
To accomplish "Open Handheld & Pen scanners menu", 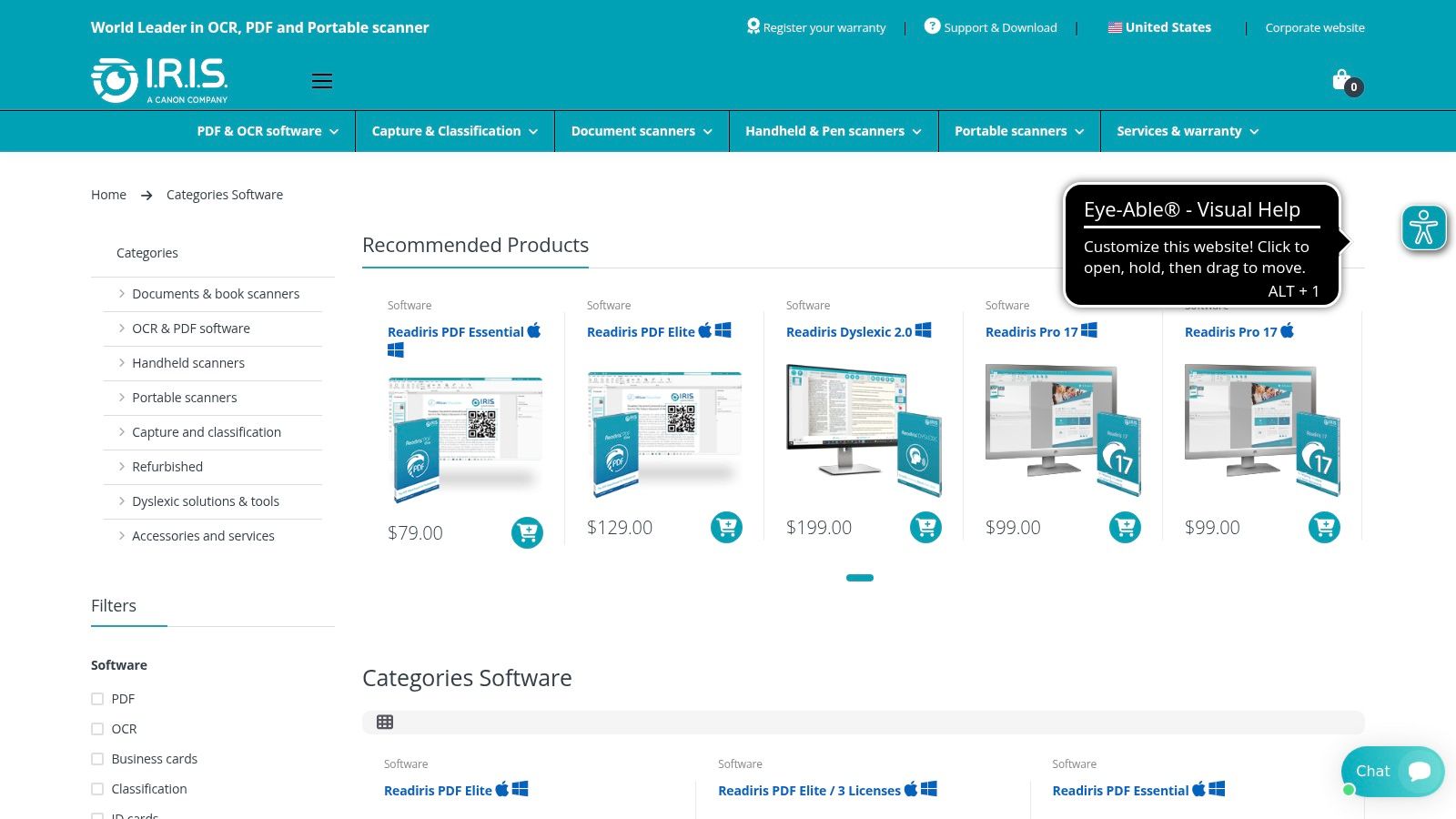I will point(833,131).
